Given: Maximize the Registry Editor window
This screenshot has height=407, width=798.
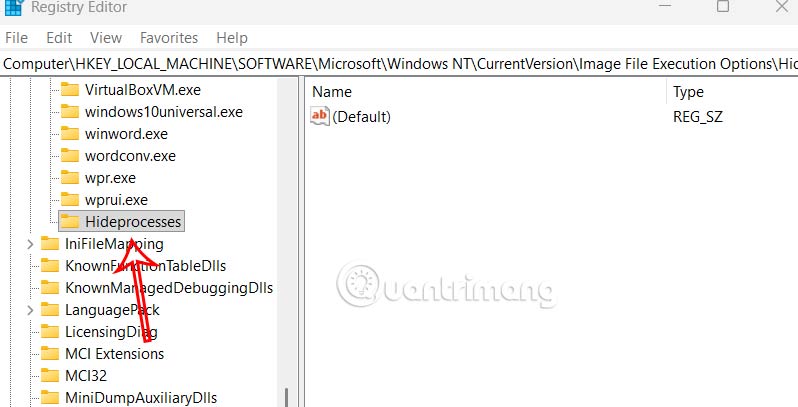Looking at the screenshot, I should 723,6.
